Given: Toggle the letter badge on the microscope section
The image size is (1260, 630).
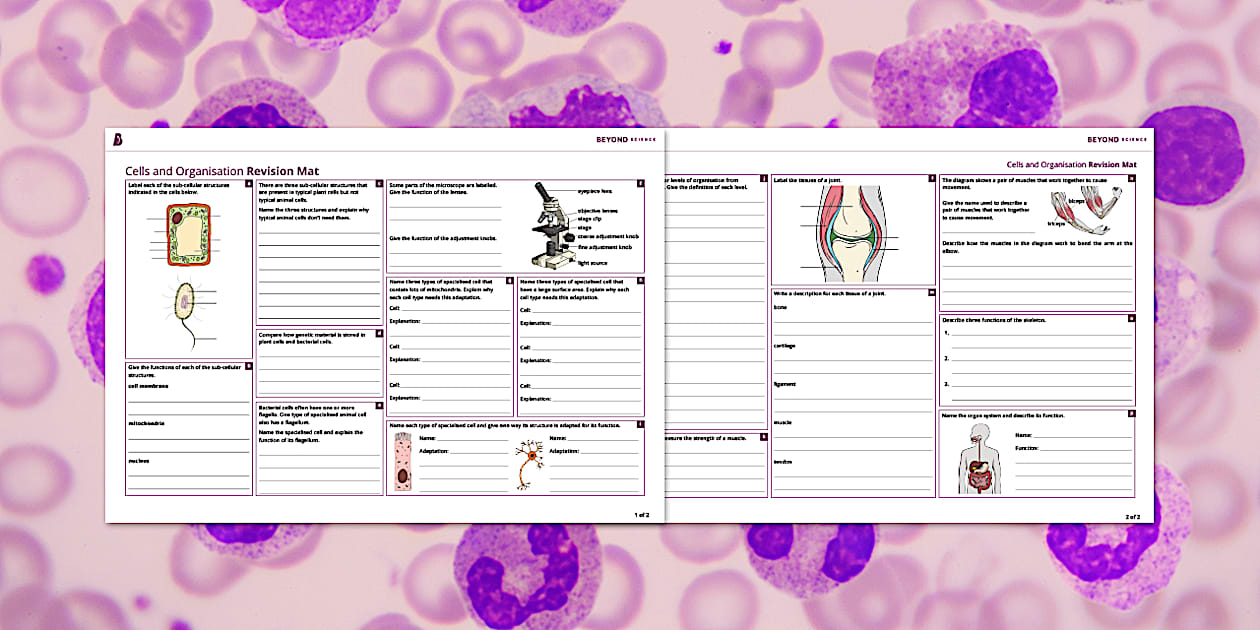Looking at the screenshot, I should pos(640,183).
